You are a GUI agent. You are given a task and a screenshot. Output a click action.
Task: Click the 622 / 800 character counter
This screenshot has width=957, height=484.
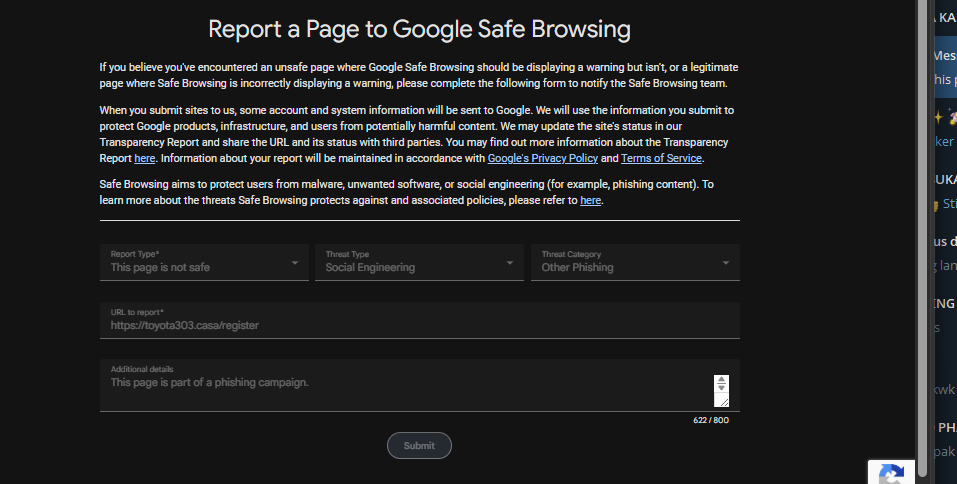point(711,420)
